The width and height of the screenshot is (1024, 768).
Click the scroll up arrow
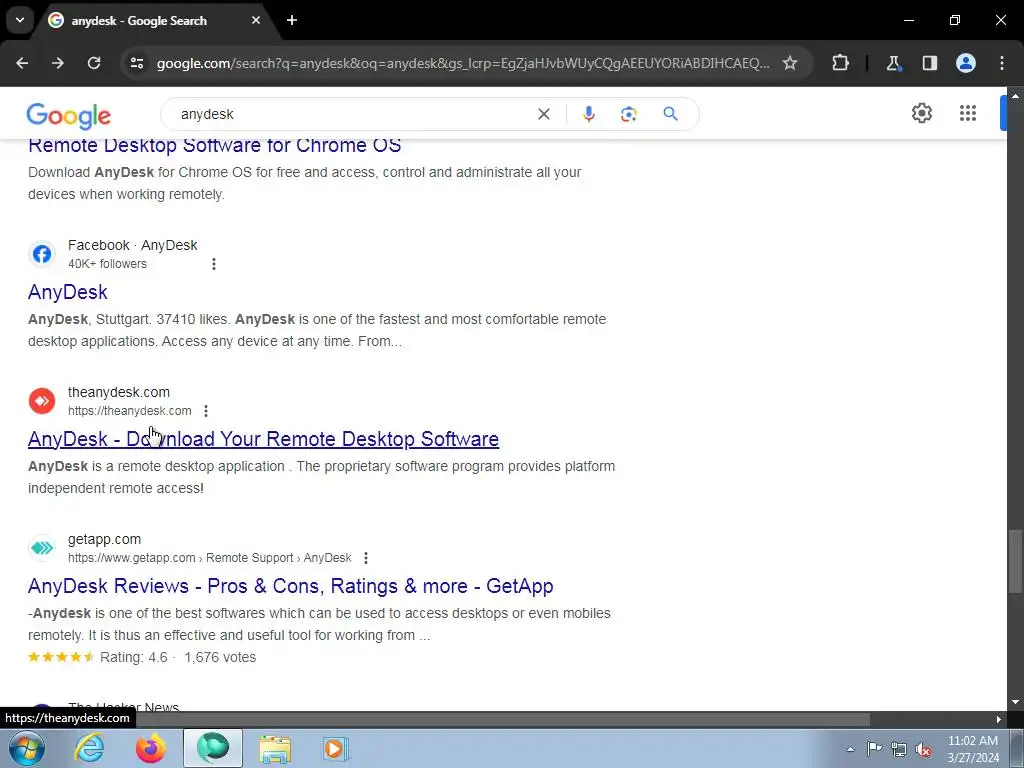click(1014, 96)
